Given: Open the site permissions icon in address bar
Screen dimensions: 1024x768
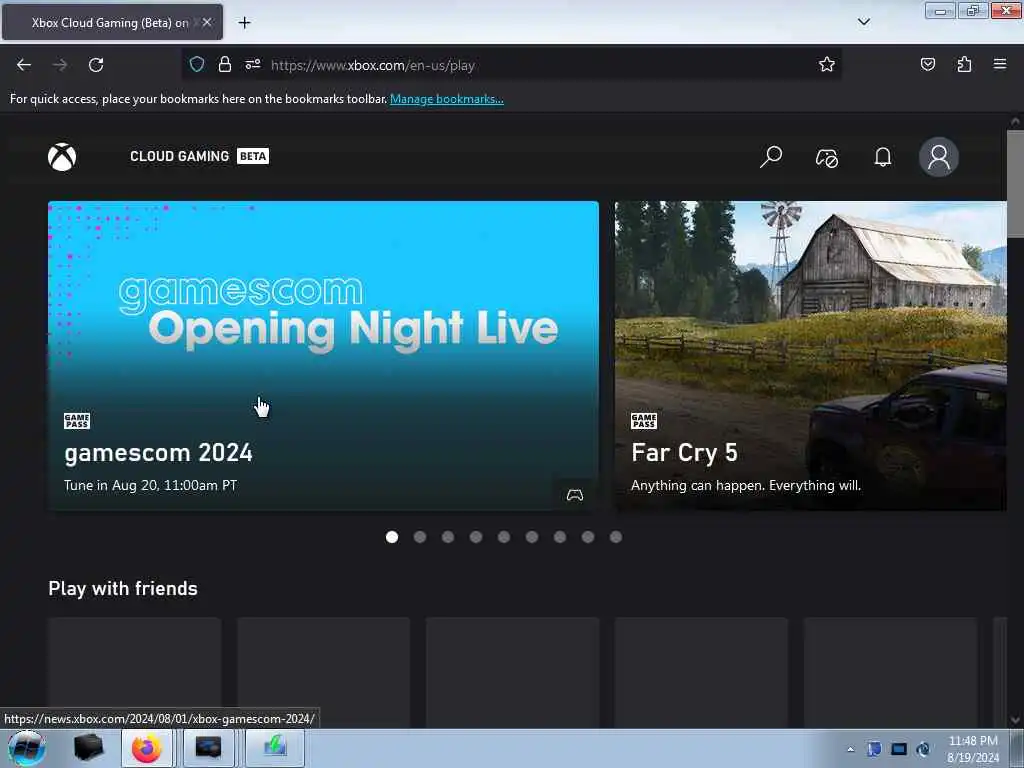Looking at the screenshot, I should coord(253,64).
